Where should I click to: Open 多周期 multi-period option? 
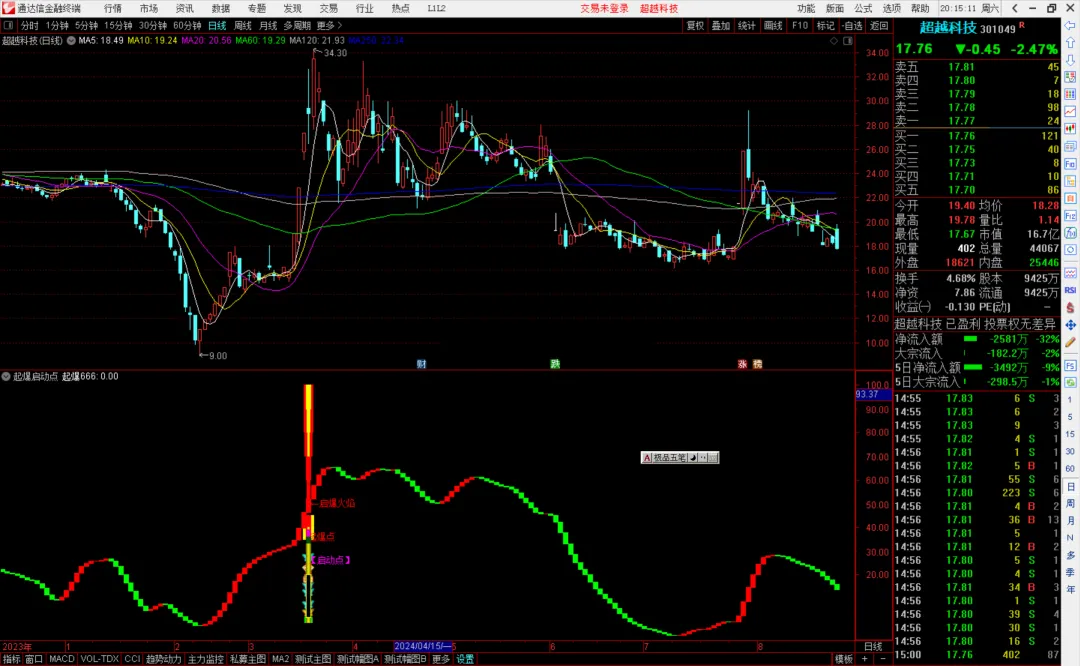(x=297, y=25)
